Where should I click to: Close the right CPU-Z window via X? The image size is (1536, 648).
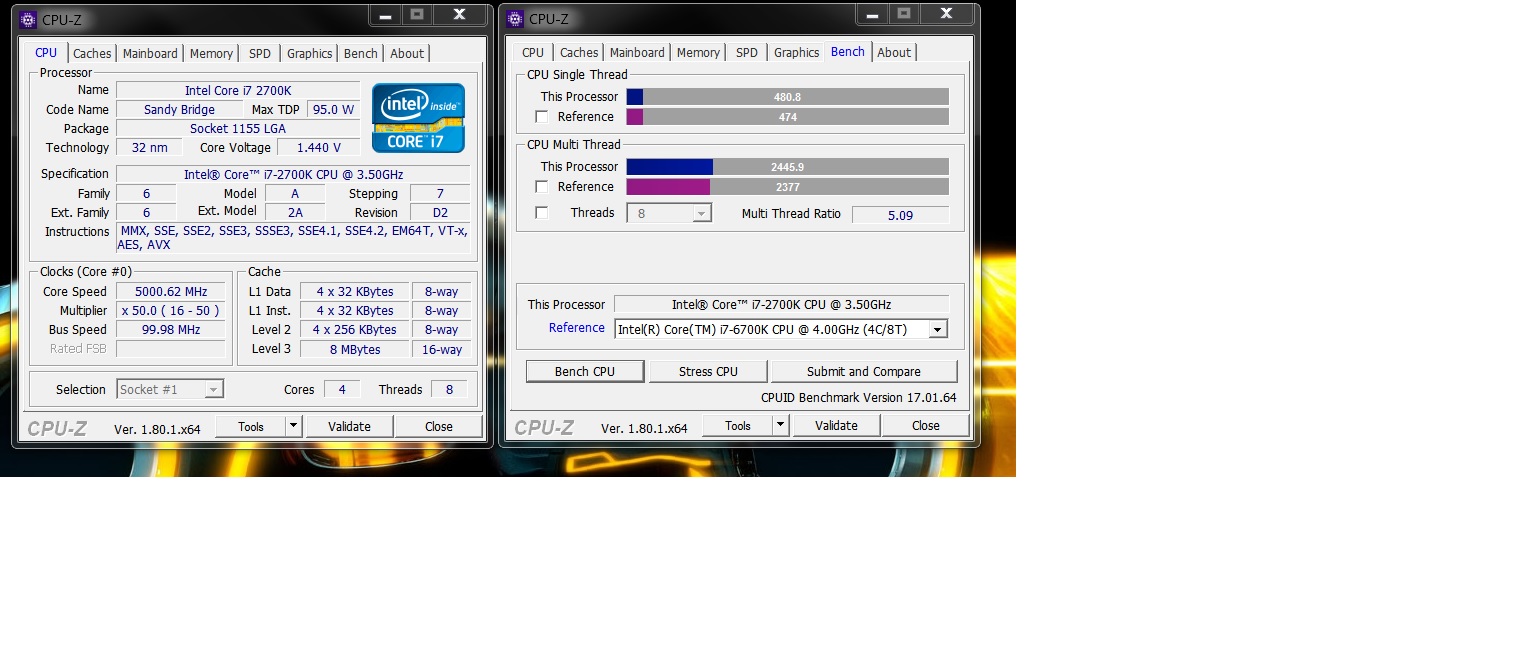[x=946, y=13]
